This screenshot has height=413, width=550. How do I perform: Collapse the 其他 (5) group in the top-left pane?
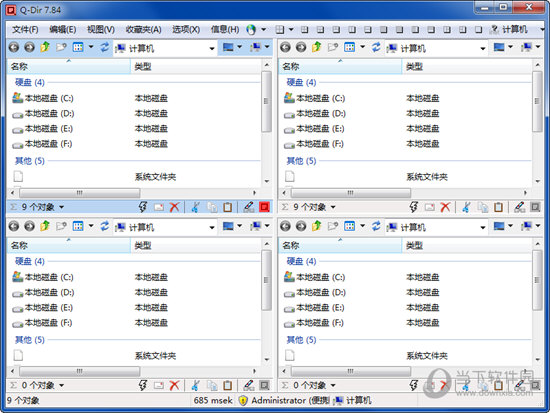pos(29,161)
